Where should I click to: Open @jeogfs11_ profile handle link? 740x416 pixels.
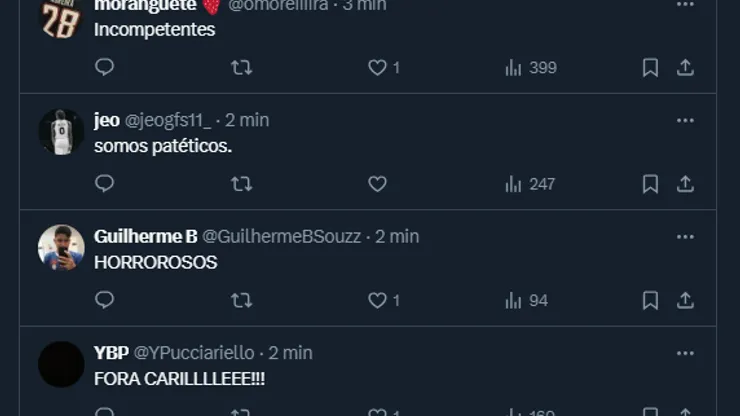(x=168, y=120)
